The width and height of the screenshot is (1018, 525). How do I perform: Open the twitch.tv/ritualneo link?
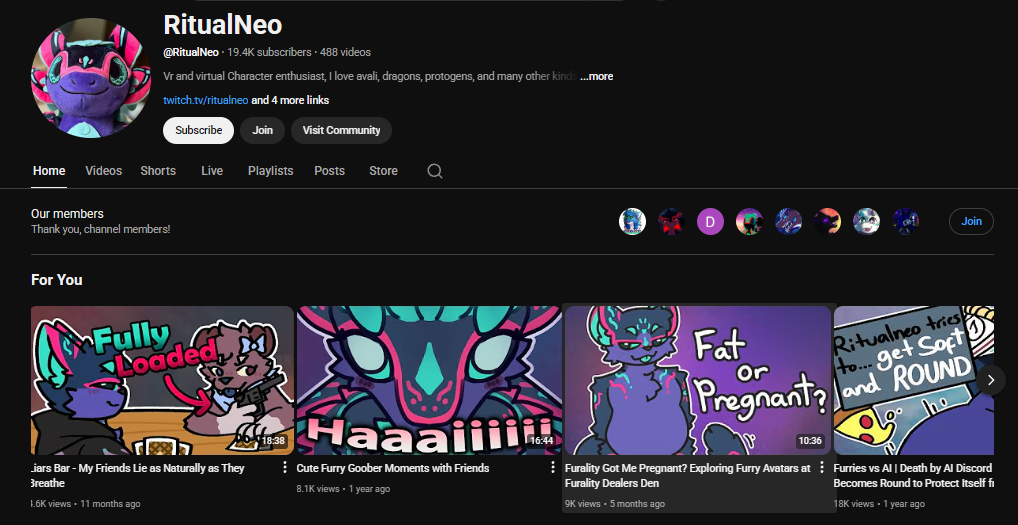click(205, 100)
